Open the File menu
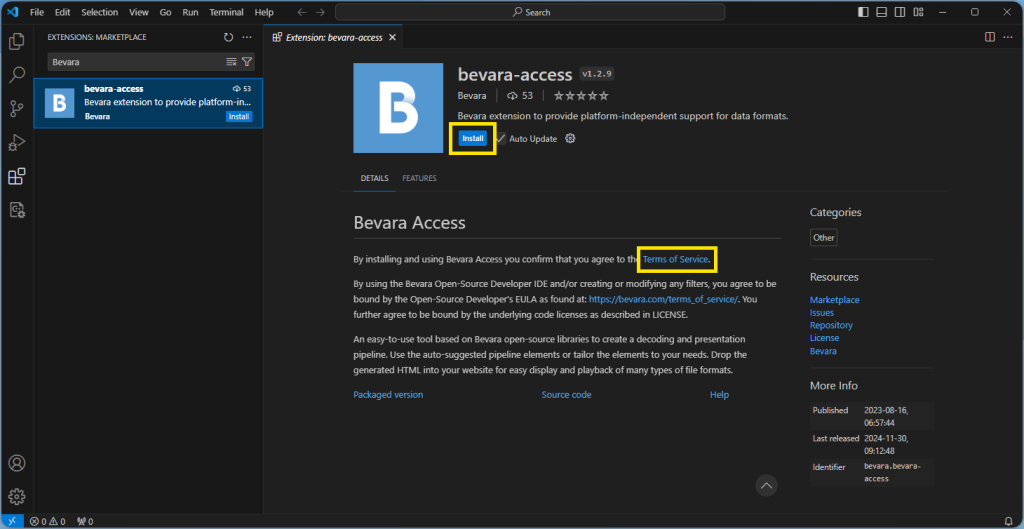Screen dimensions: 1024x529 click(x=37, y=12)
